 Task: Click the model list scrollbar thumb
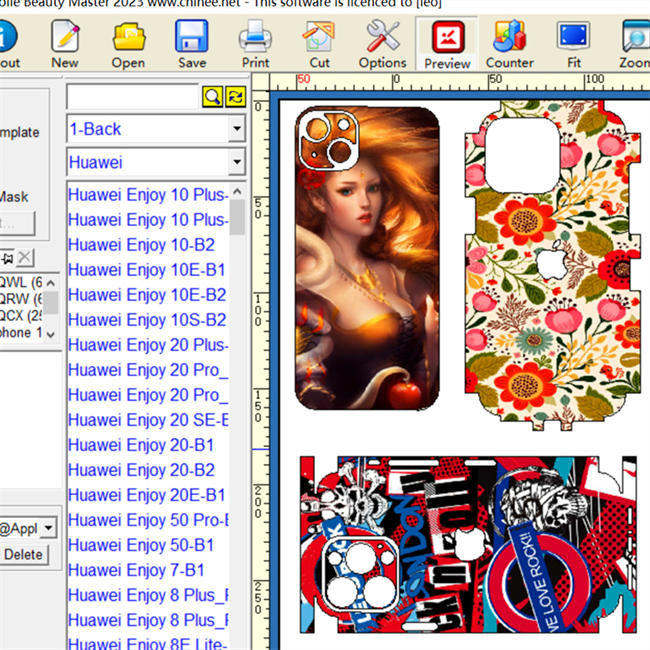point(237,217)
